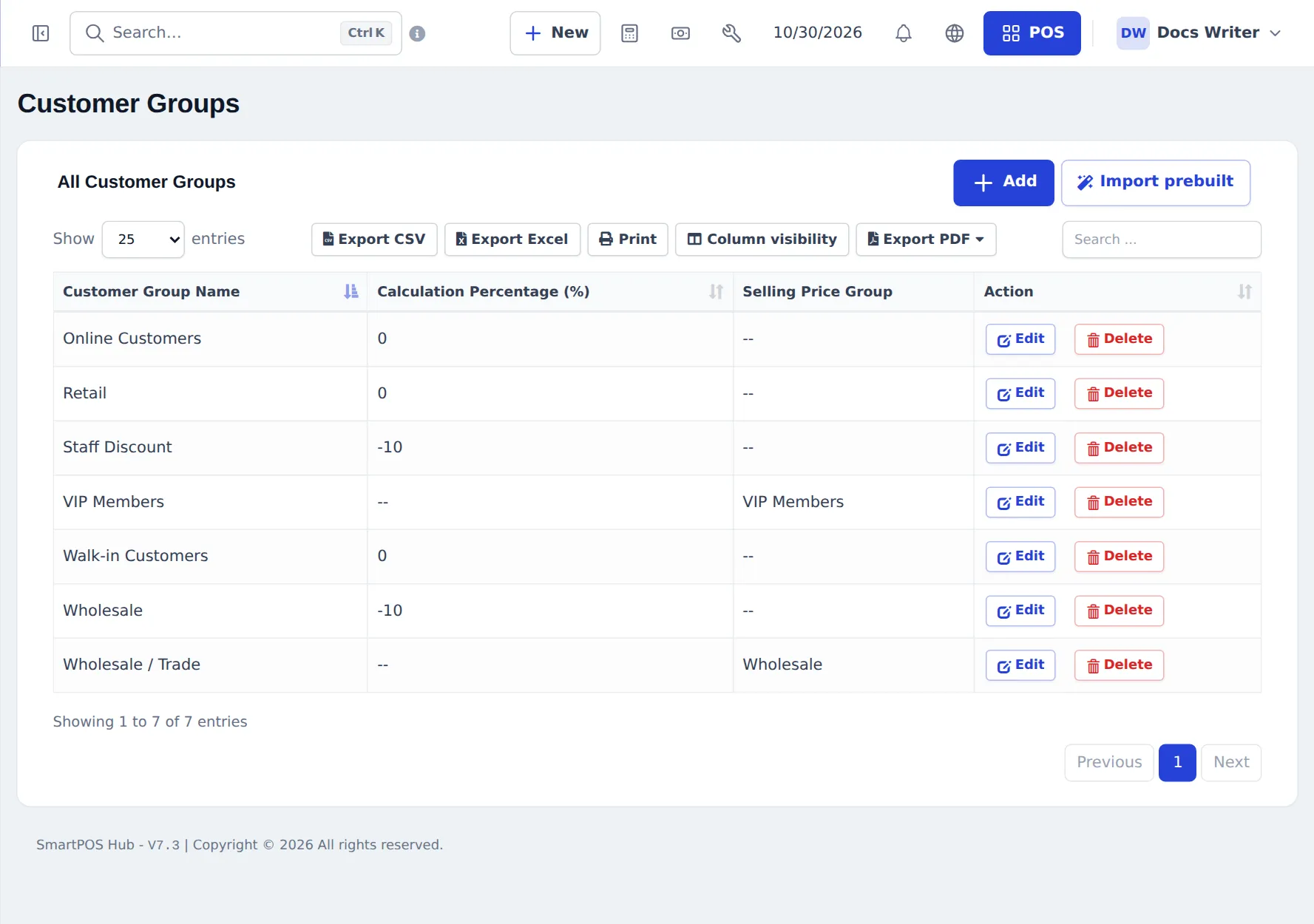Delete the VIP Members group
Screen dimensions: 1314x924
point(1119,502)
